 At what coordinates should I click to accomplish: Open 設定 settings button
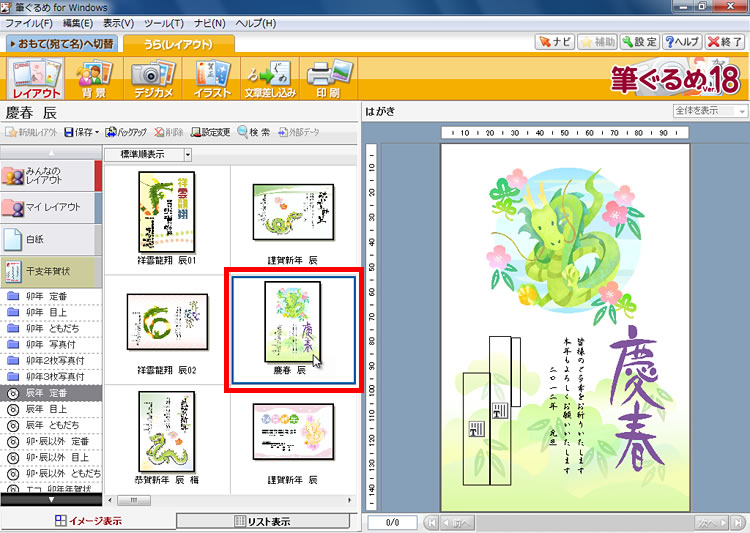pyautogui.click(x=640, y=42)
